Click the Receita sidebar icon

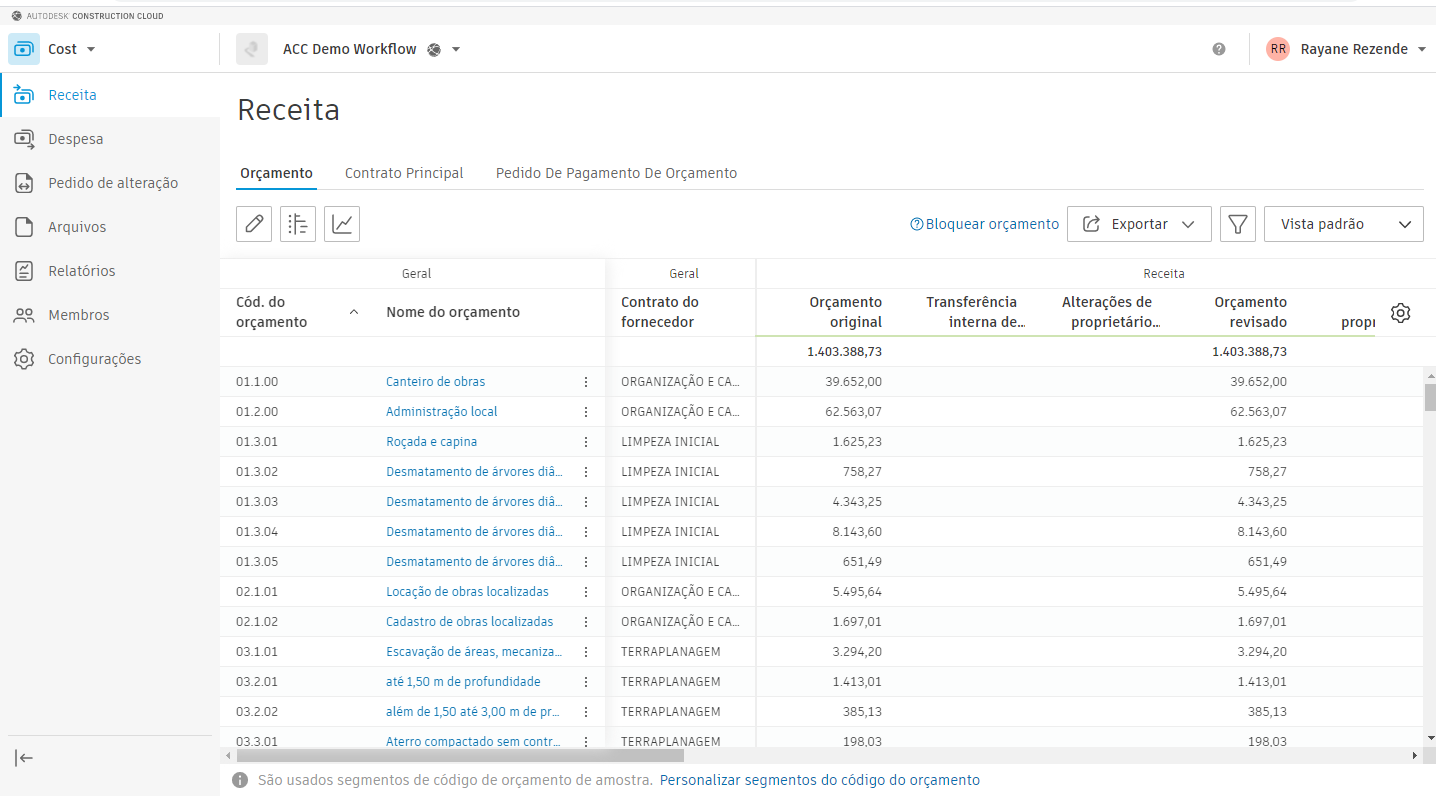tap(24, 95)
